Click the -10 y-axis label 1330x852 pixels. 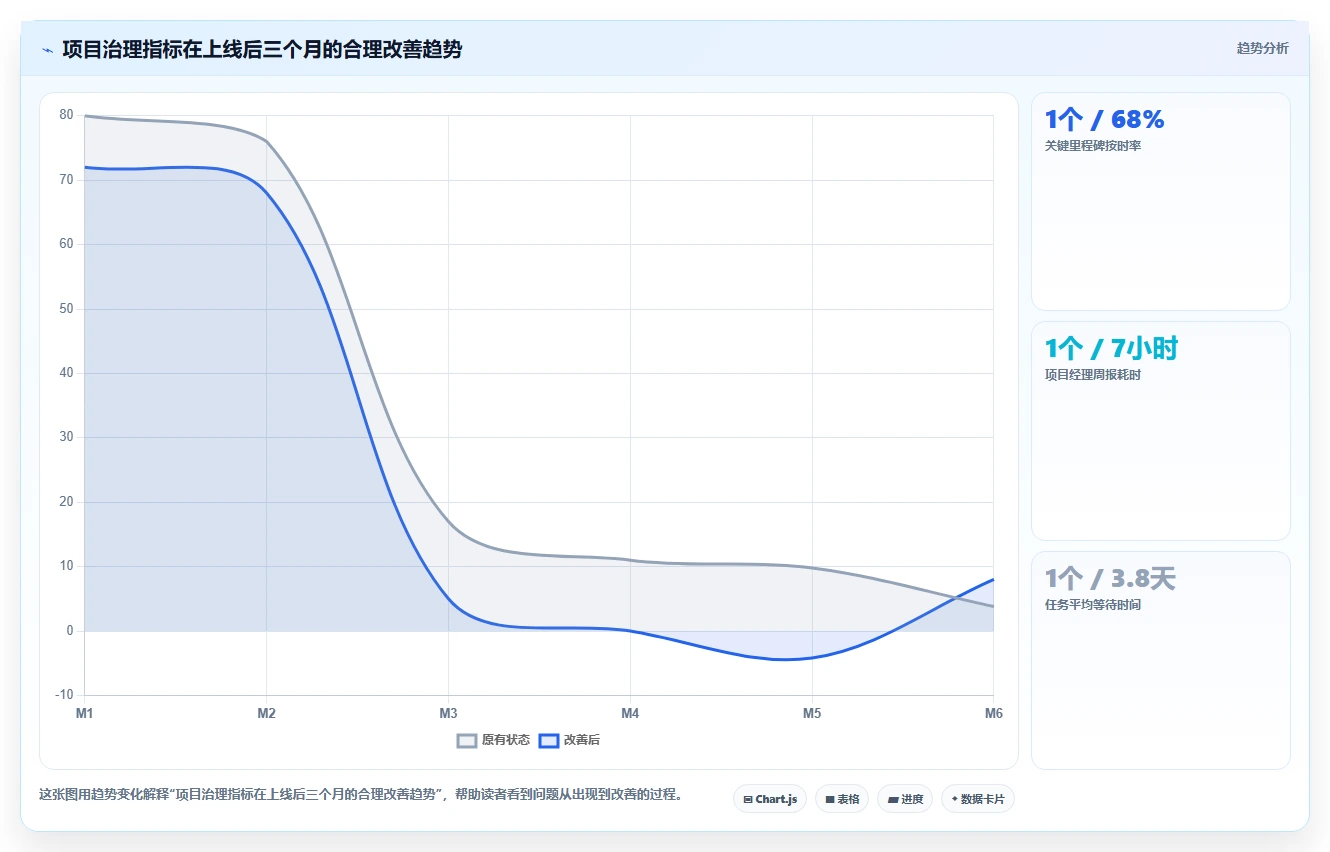coord(64,695)
